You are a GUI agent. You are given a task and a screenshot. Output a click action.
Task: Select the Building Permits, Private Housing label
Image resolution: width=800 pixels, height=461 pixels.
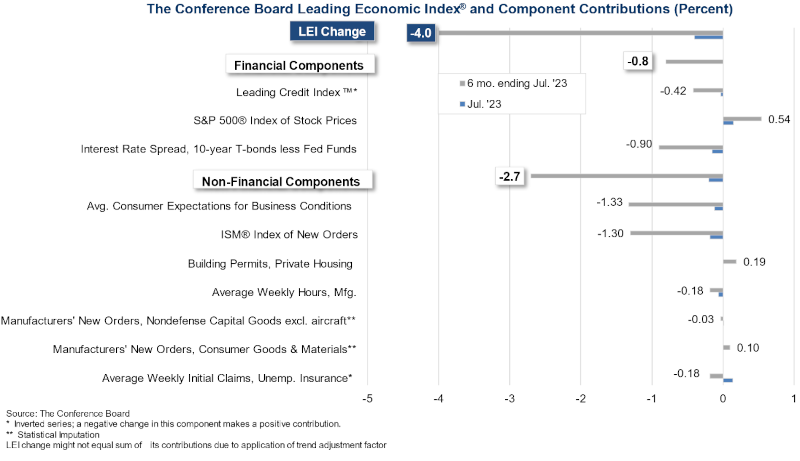click(270, 264)
